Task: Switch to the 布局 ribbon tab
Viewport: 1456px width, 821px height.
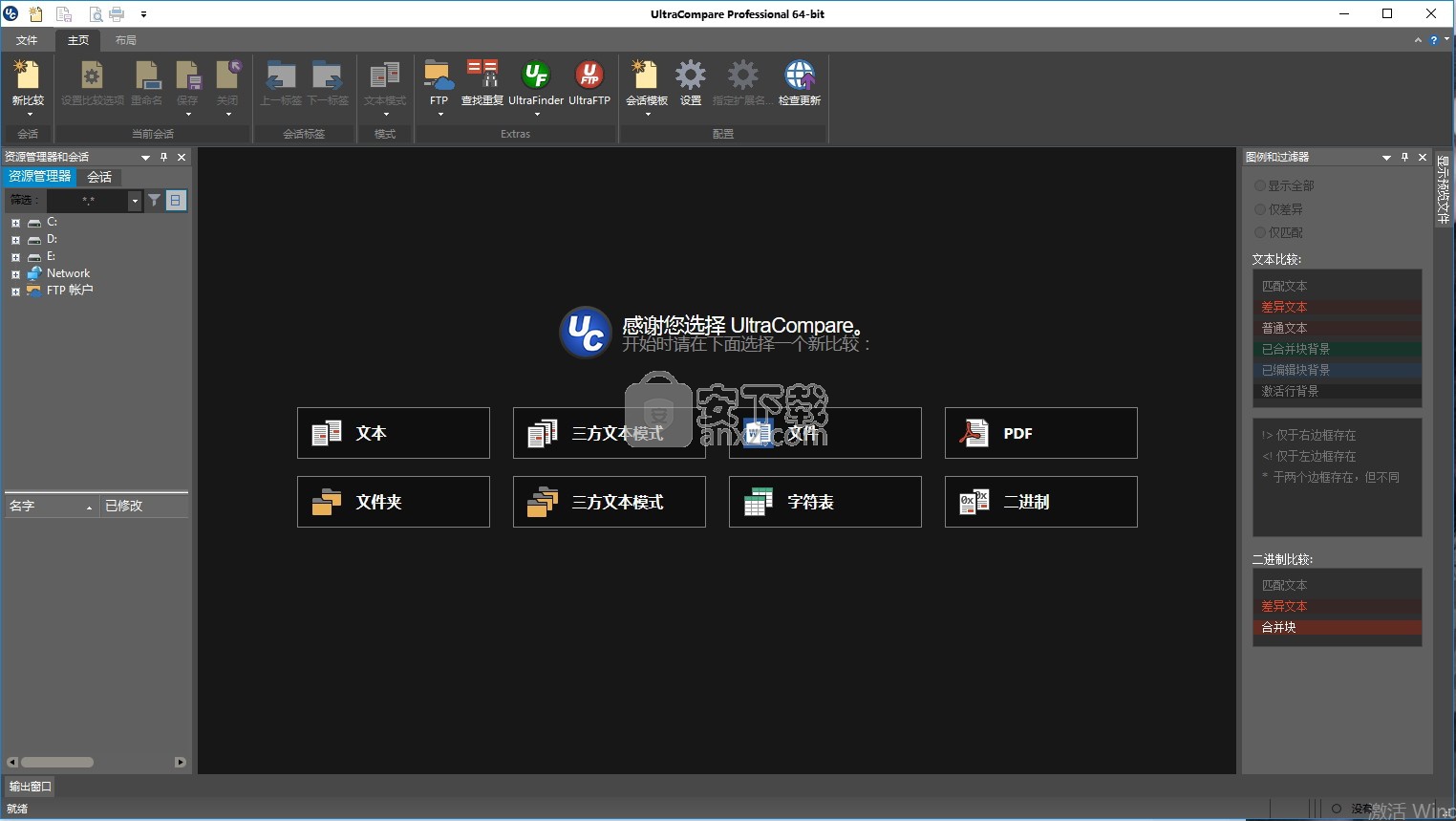Action: (126, 40)
